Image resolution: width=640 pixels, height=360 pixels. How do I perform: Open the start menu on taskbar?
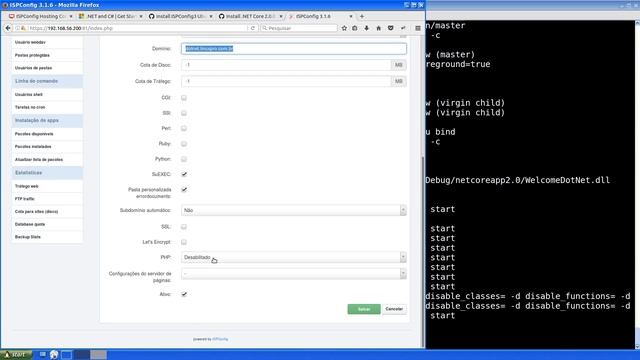pos(16,355)
